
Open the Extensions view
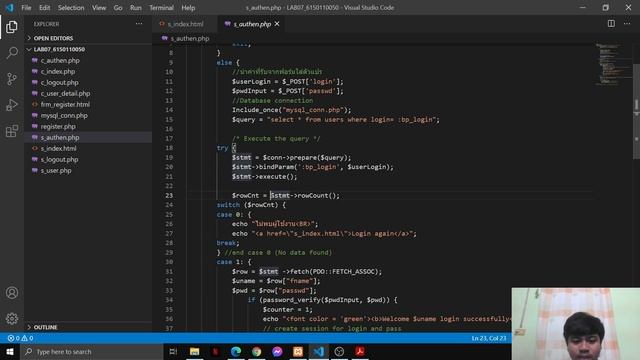pyautogui.click(x=12, y=131)
